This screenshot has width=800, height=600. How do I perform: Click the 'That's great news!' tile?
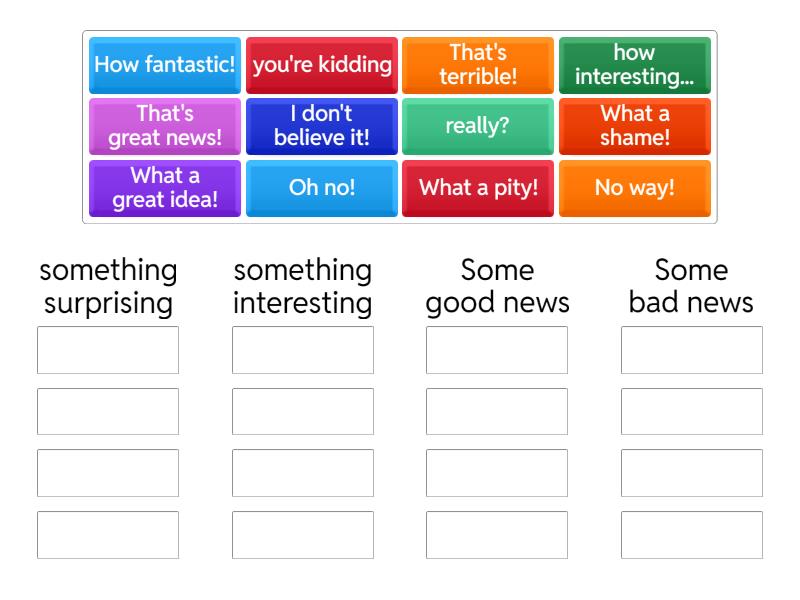165,126
